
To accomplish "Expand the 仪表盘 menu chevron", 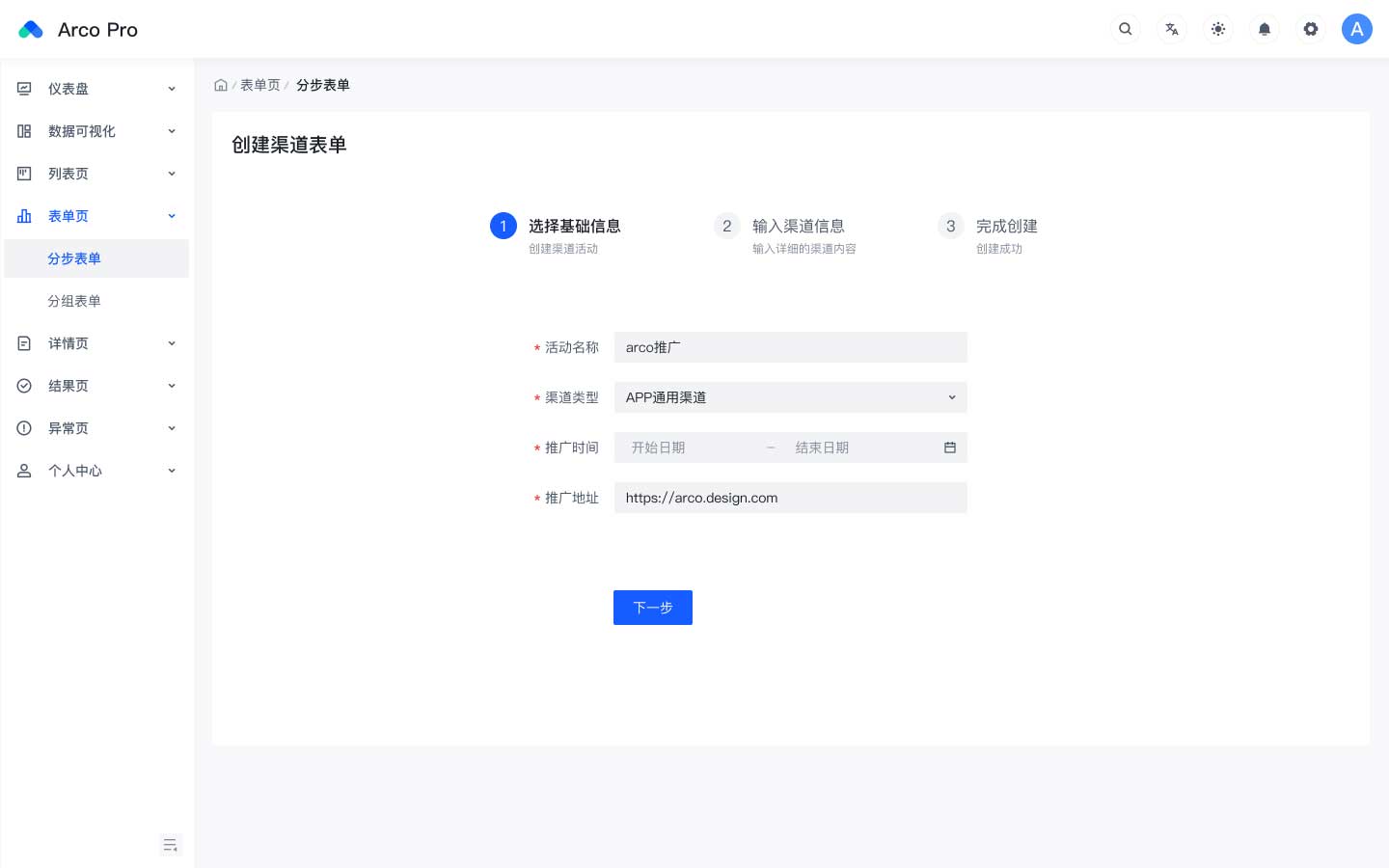I will click(172, 89).
